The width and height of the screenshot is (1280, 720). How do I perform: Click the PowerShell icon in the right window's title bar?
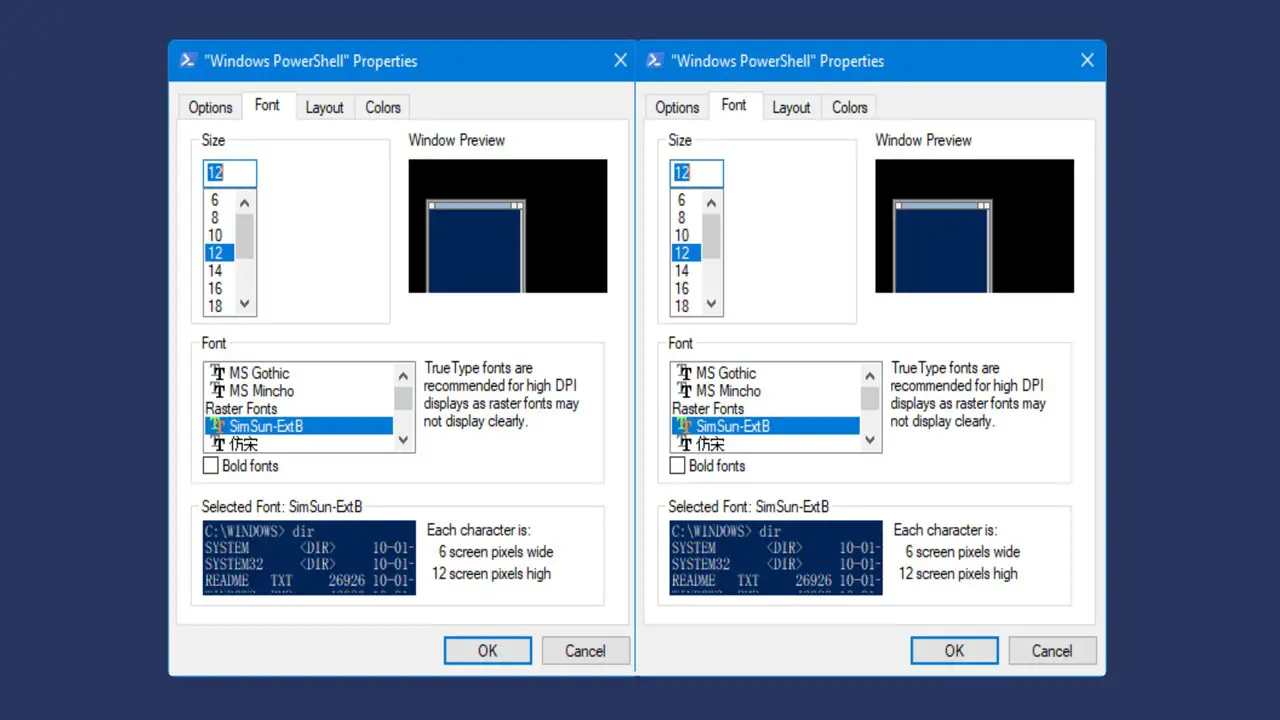(654, 61)
